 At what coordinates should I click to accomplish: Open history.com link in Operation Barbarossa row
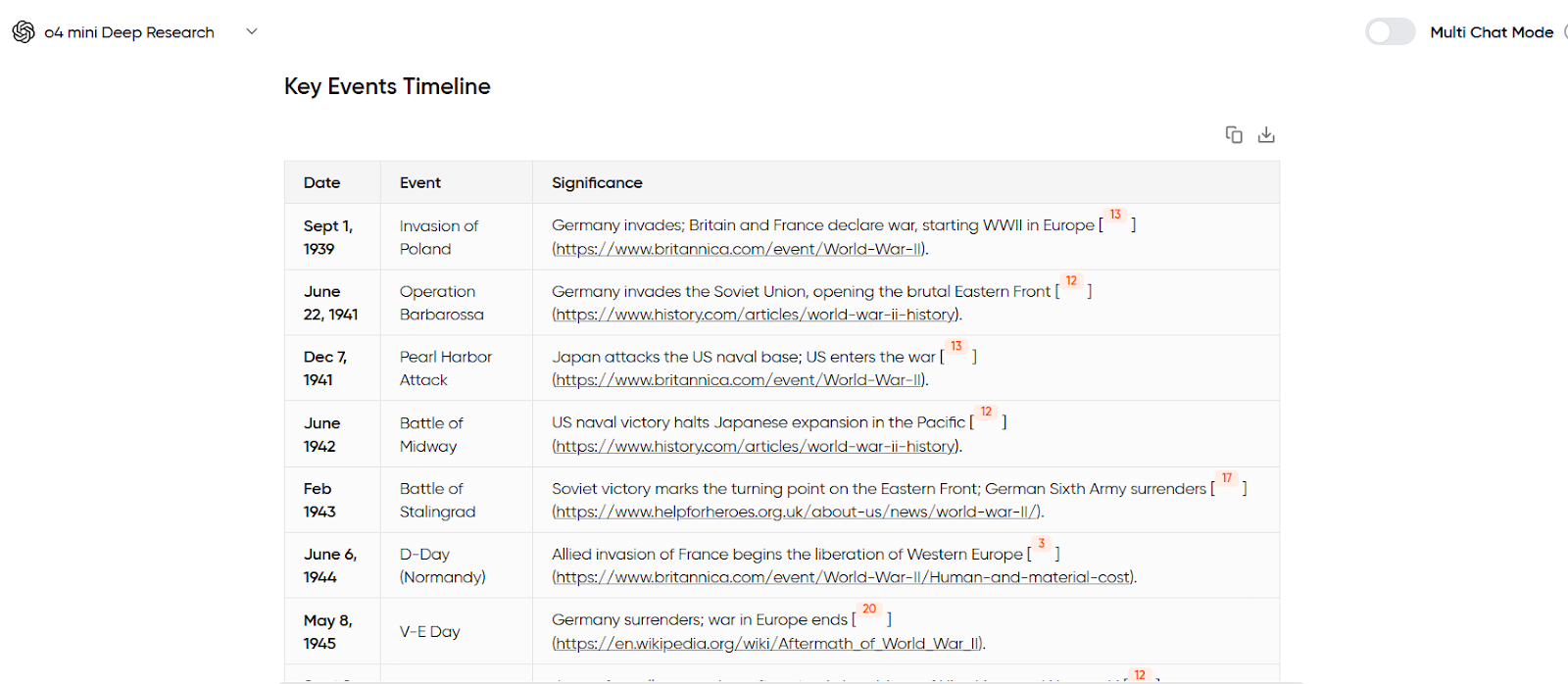point(756,315)
